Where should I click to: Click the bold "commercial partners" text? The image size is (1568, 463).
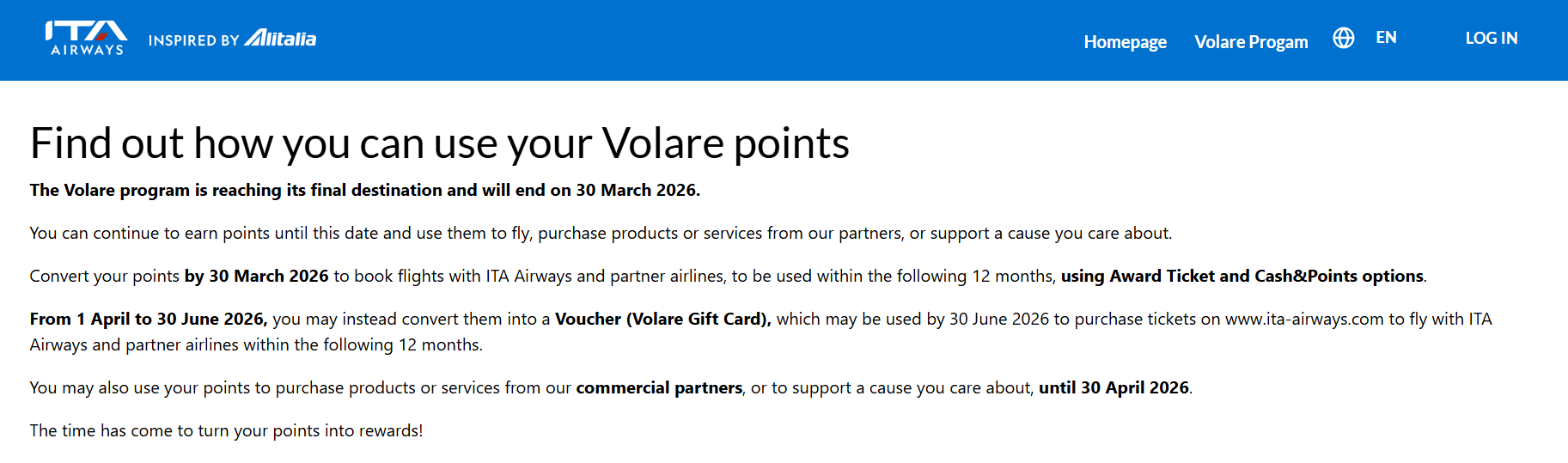pos(659,387)
